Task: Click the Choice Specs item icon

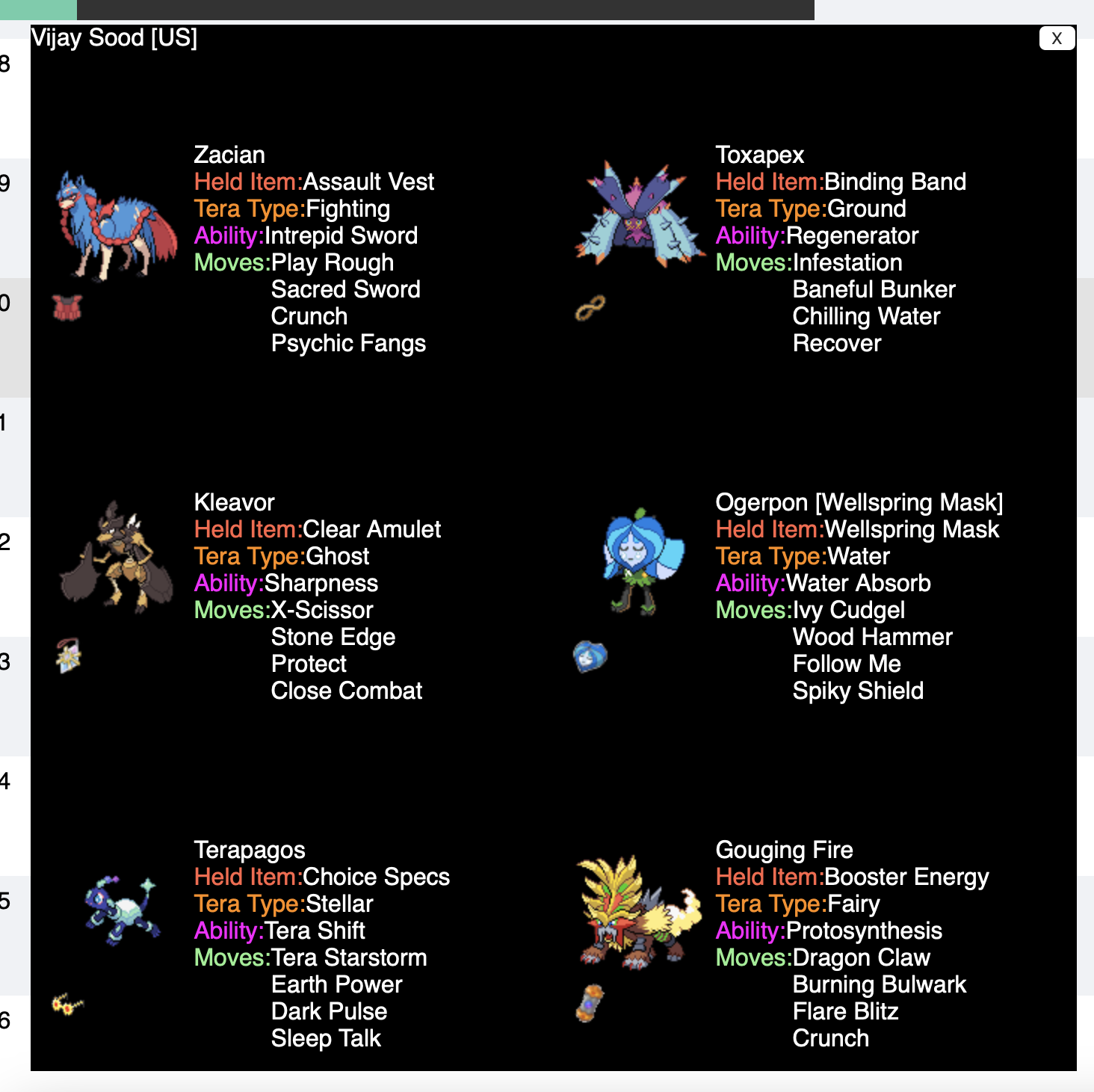Action: coord(67,1005)
